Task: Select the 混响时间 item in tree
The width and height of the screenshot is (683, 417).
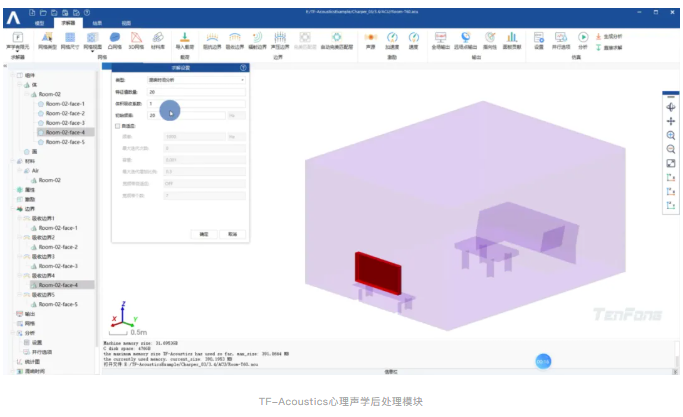Action: tap(35, 371)
